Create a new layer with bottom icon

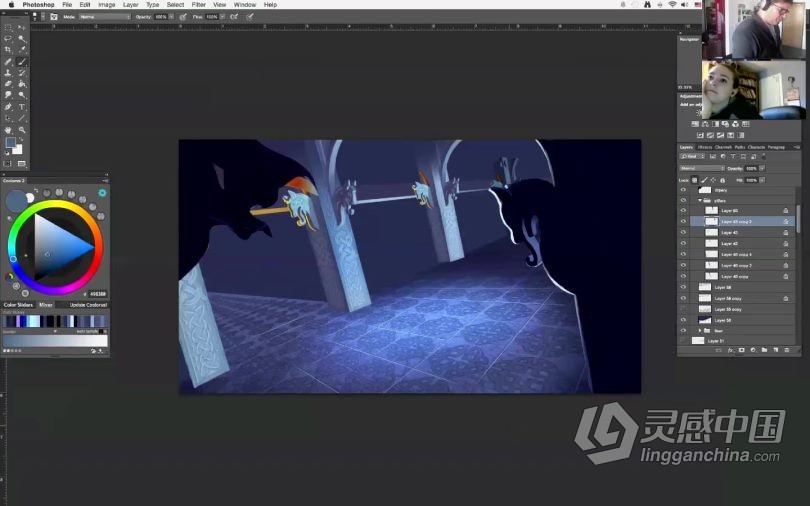pos(775,350)
